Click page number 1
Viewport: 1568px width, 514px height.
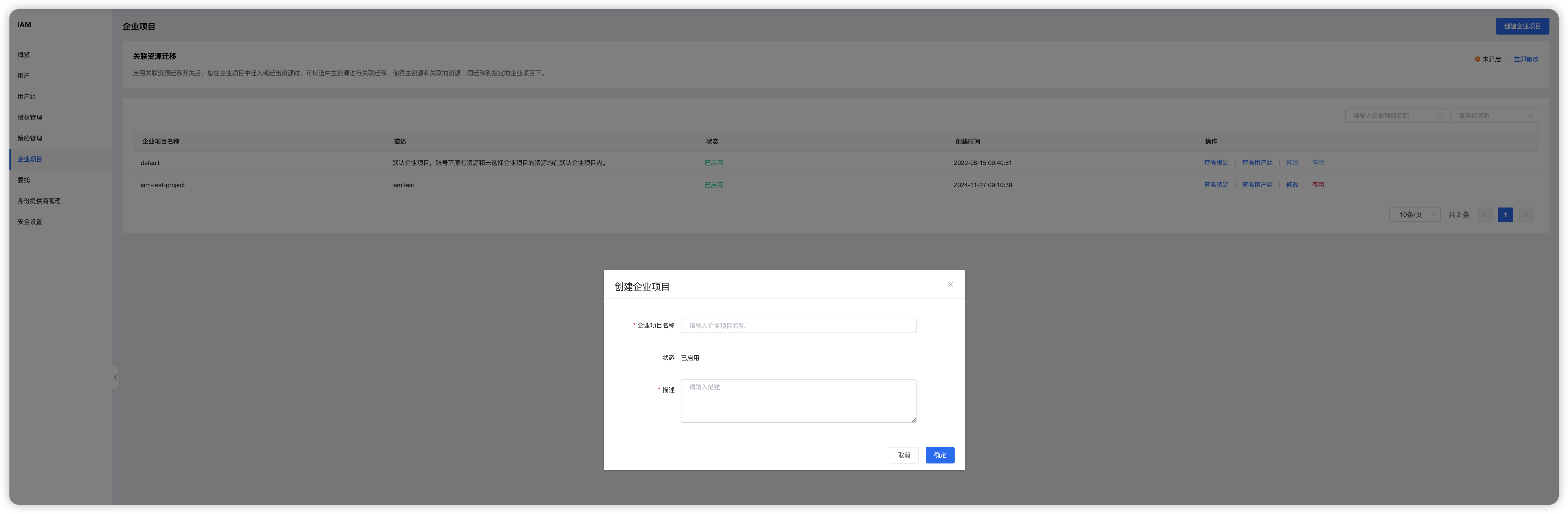pyautogui.click(x=1505, y=215)
